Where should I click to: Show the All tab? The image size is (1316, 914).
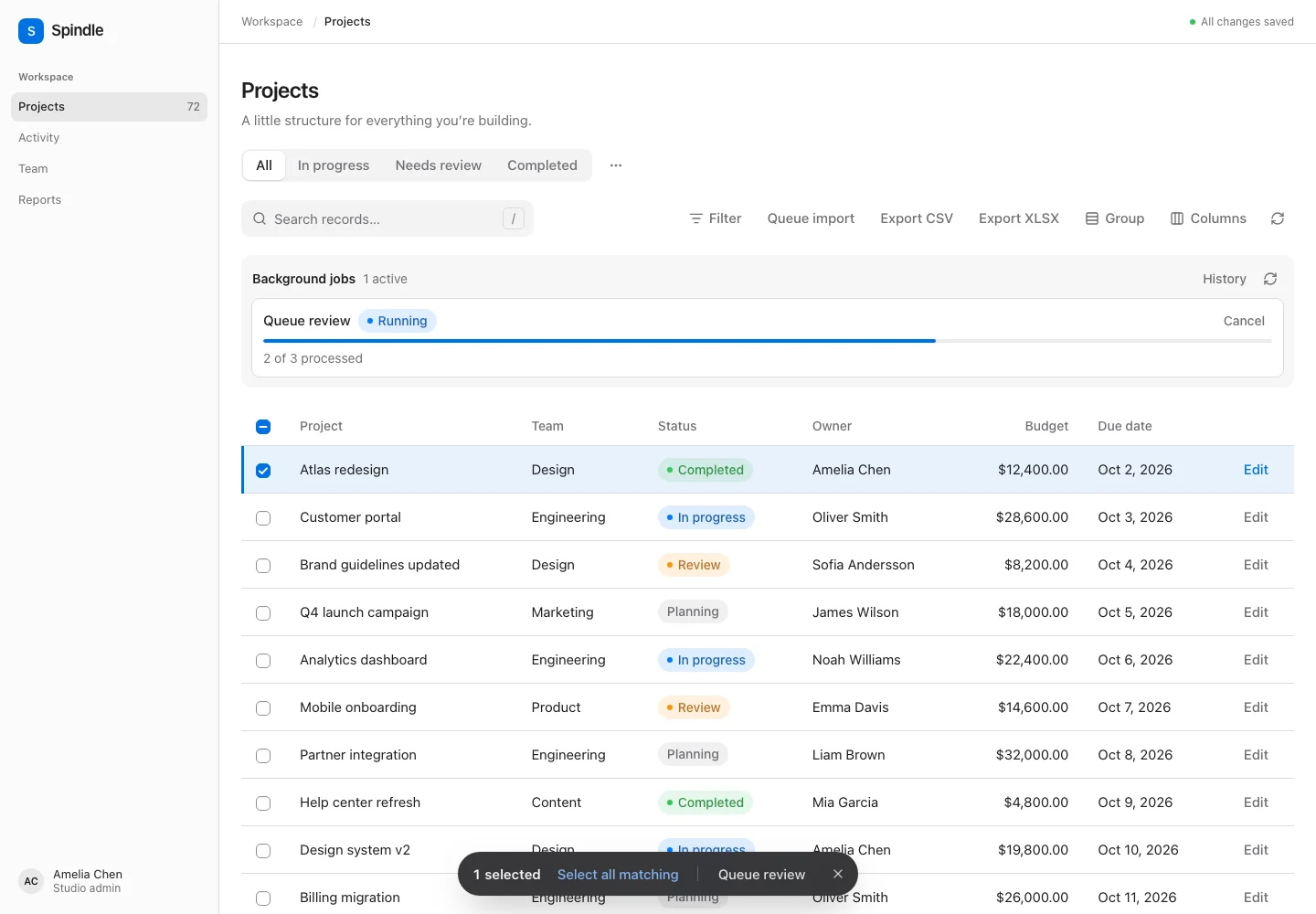pyautogui.click(x=264, y=165)
